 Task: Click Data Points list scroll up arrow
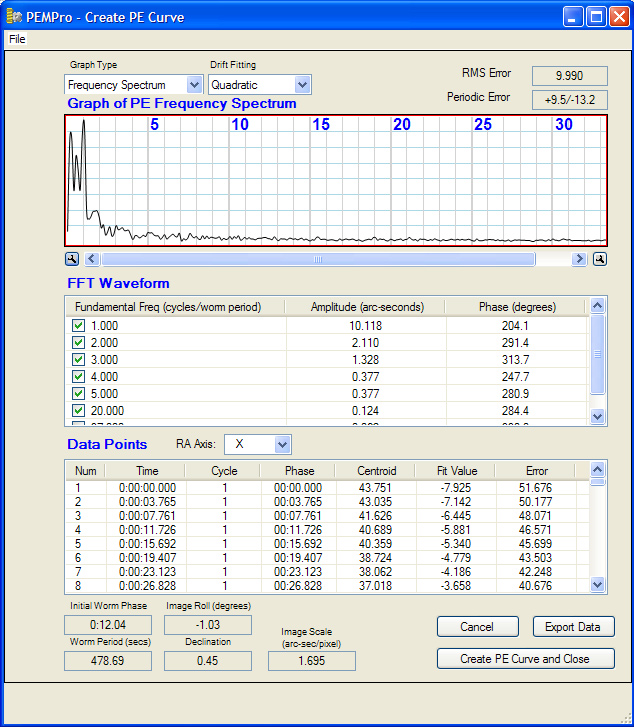(597, 470)
